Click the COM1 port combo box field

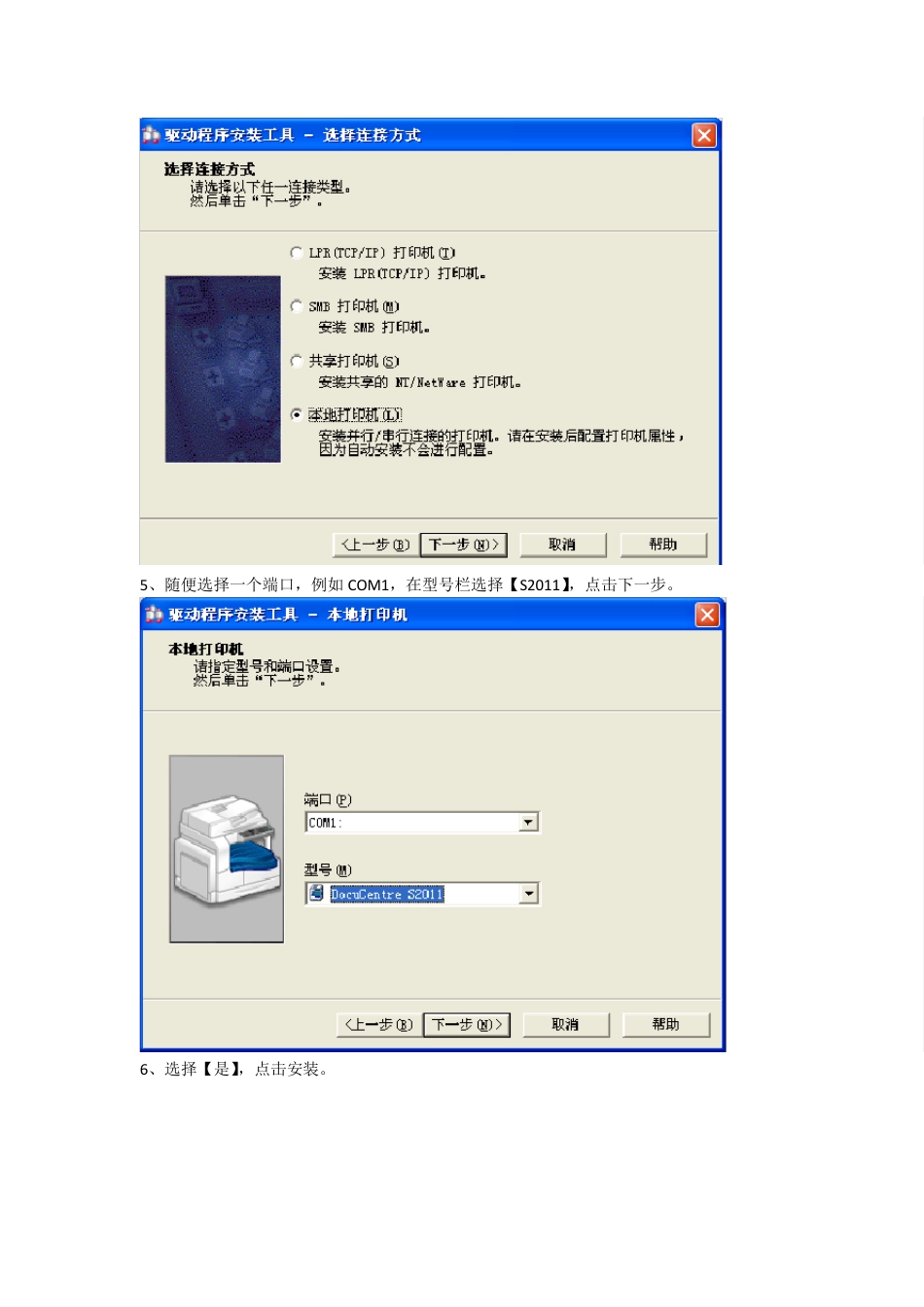click(422, 823)
